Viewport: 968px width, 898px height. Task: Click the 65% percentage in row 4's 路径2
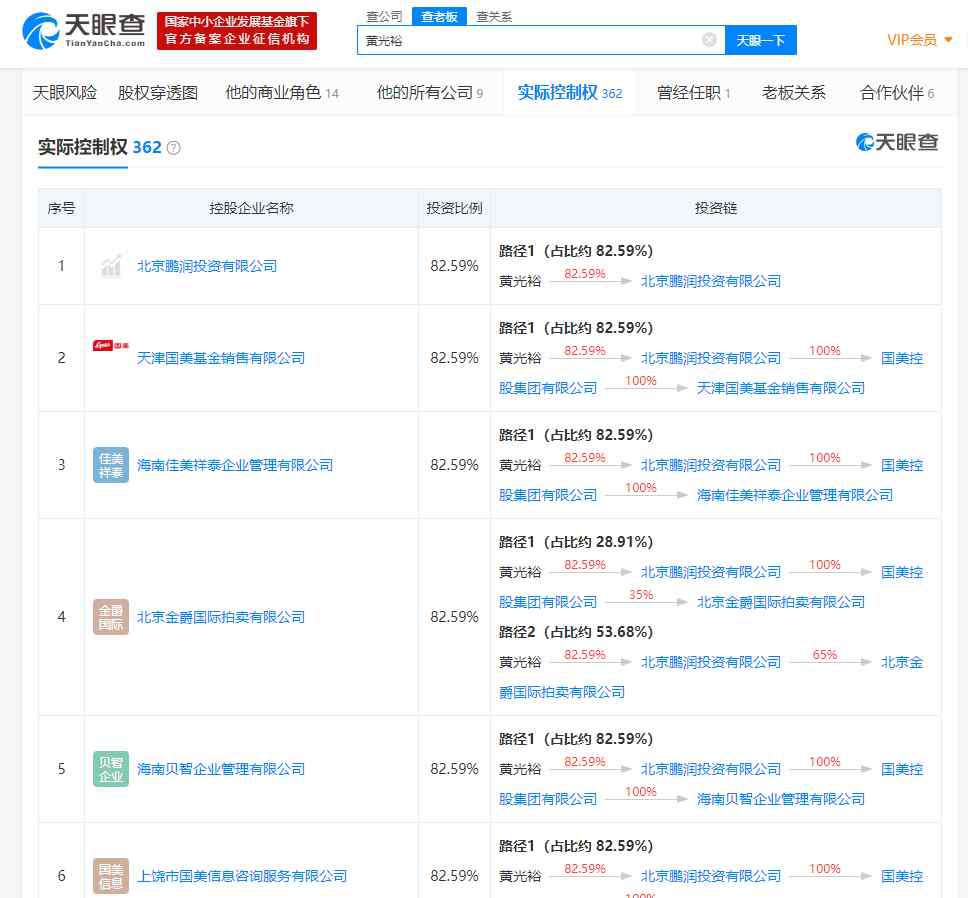(825, 654)
